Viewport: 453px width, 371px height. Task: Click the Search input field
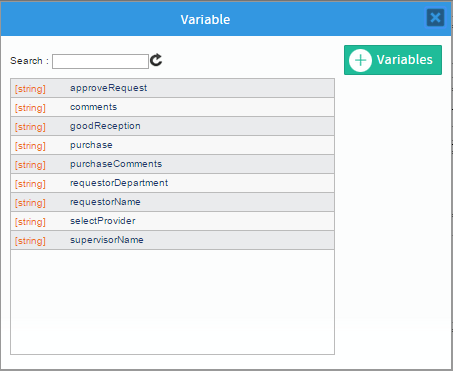(x=100, y=61)
